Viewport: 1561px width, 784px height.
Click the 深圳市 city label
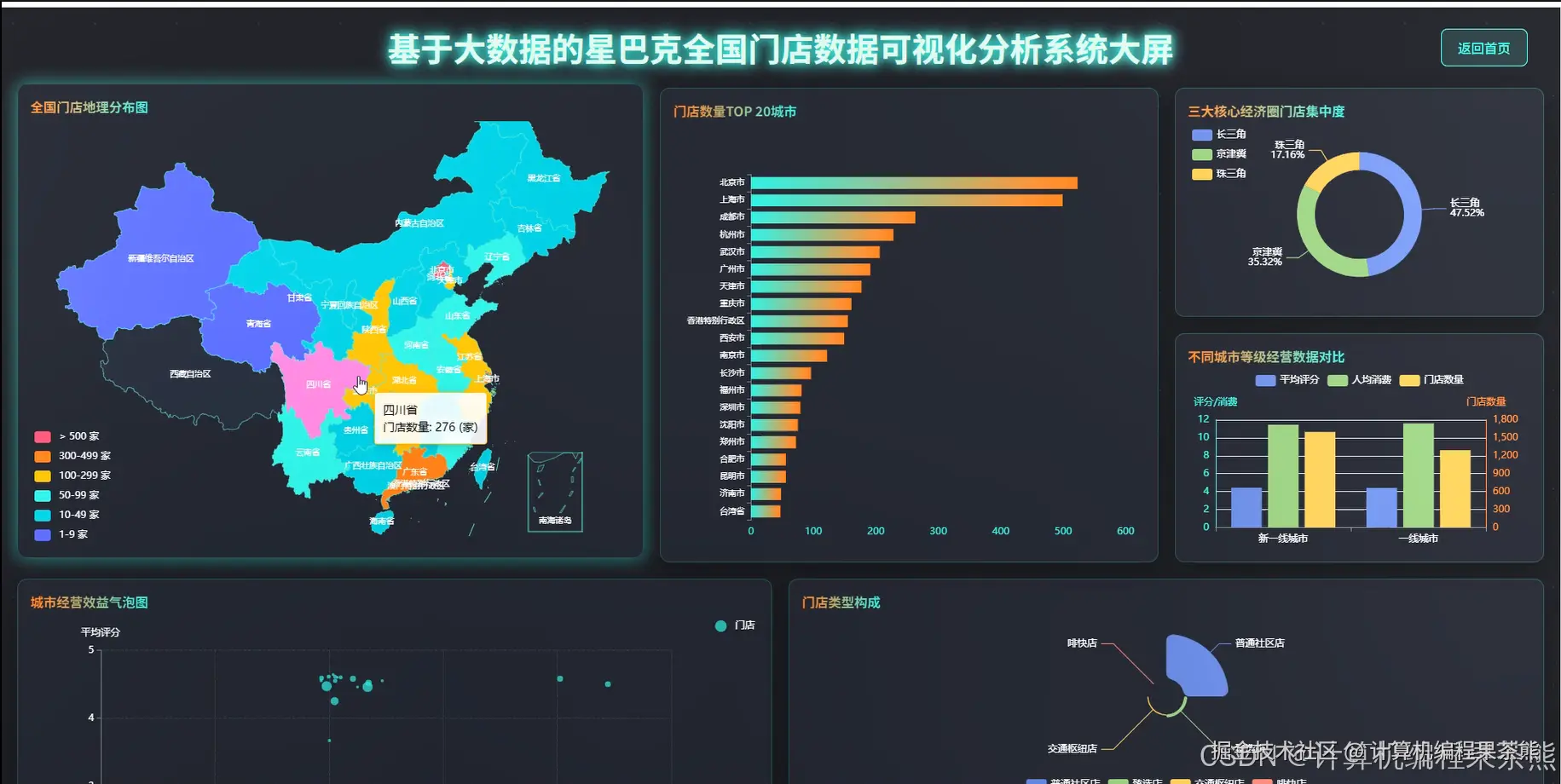(x=731, y=407)
